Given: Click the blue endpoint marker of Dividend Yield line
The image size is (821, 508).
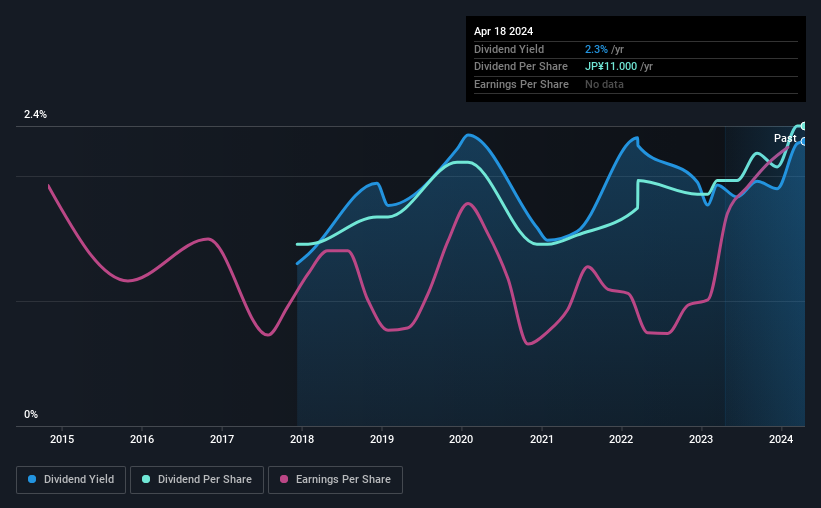Looking at the screenshot, I should coord(804,142).
